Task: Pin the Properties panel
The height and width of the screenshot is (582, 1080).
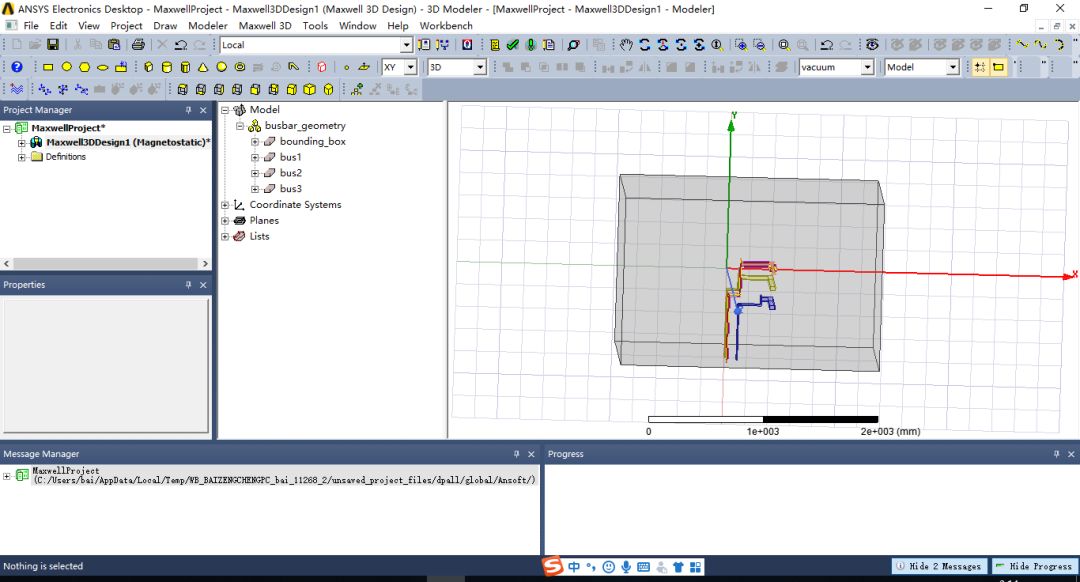Action: point(188,284)
